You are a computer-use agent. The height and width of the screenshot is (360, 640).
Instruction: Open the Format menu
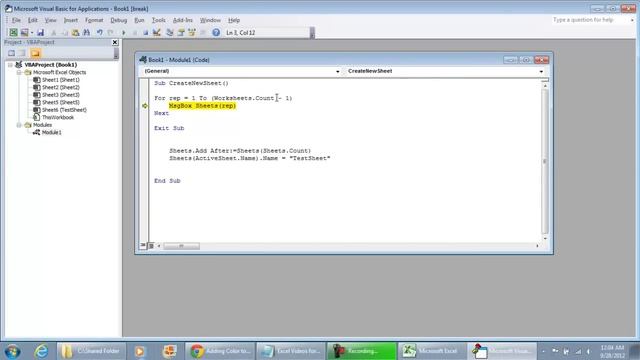point(94,20)
